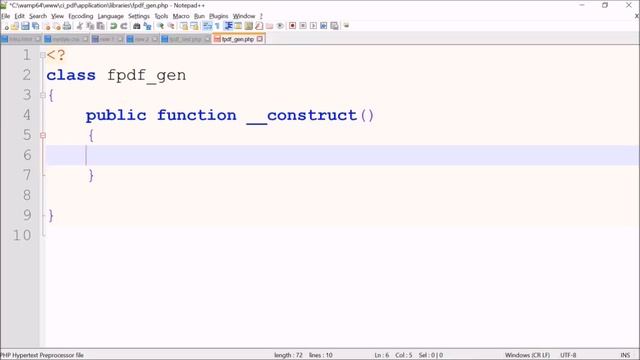This screenshot has width=640, height=360.
Task: Click the Copy toolbar icon
Action: (x=90, y=26)
